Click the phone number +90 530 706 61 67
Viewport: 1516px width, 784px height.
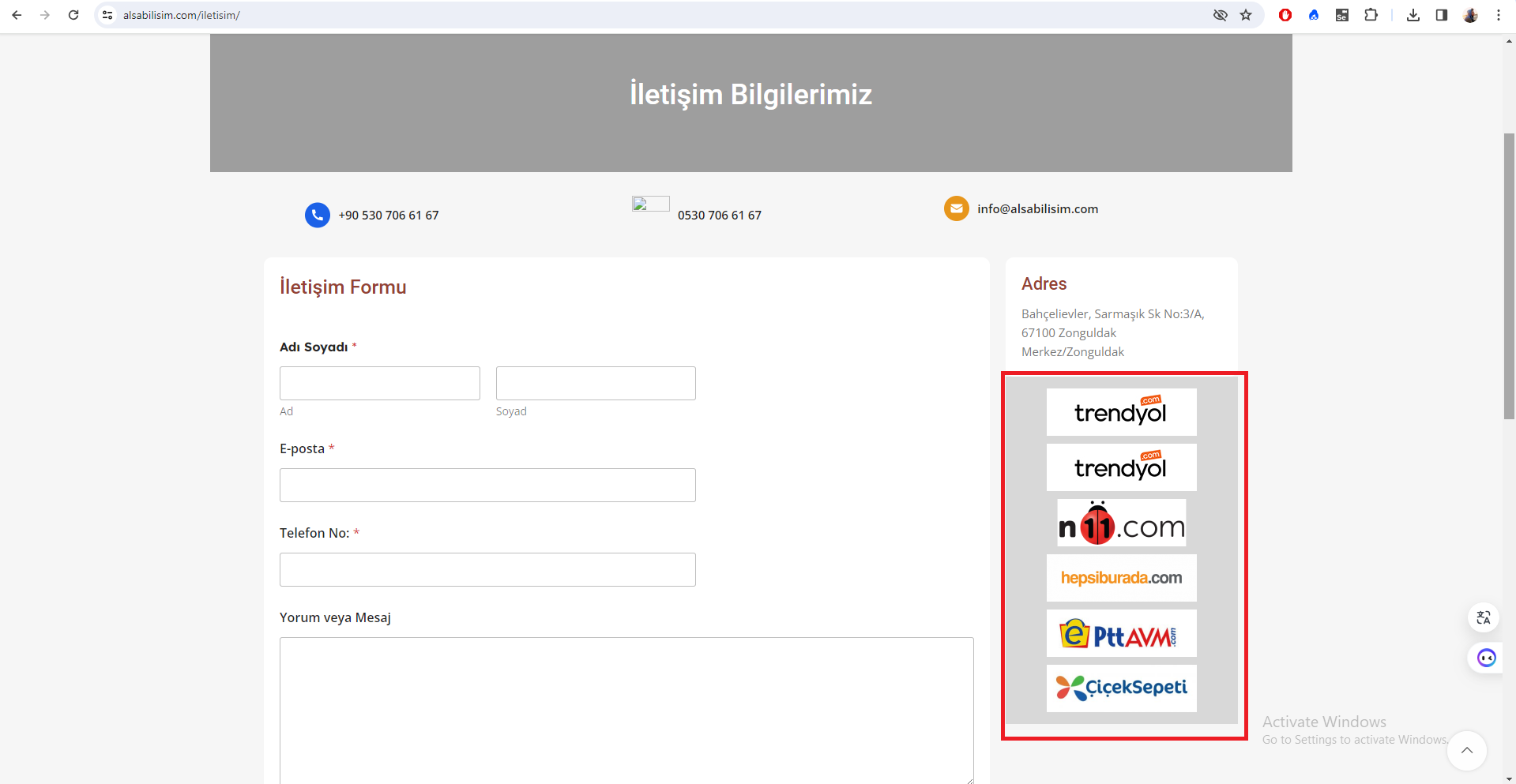pos(389,216)
